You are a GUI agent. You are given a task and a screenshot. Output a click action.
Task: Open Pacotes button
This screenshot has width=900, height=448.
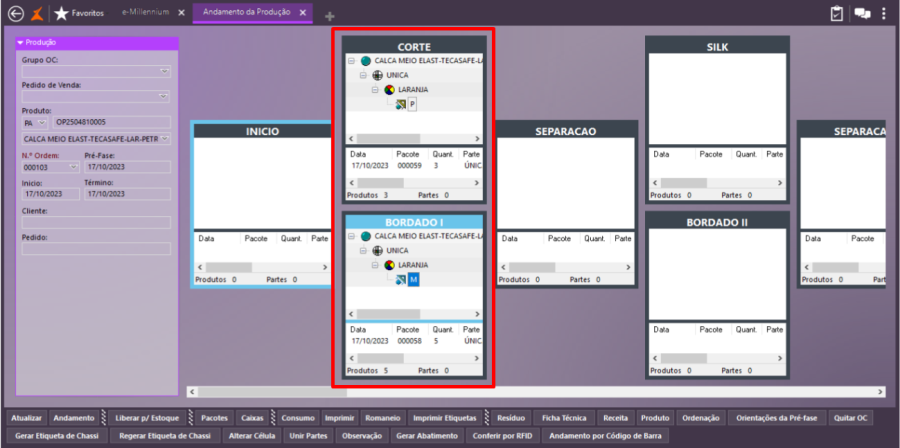[214, 418]
